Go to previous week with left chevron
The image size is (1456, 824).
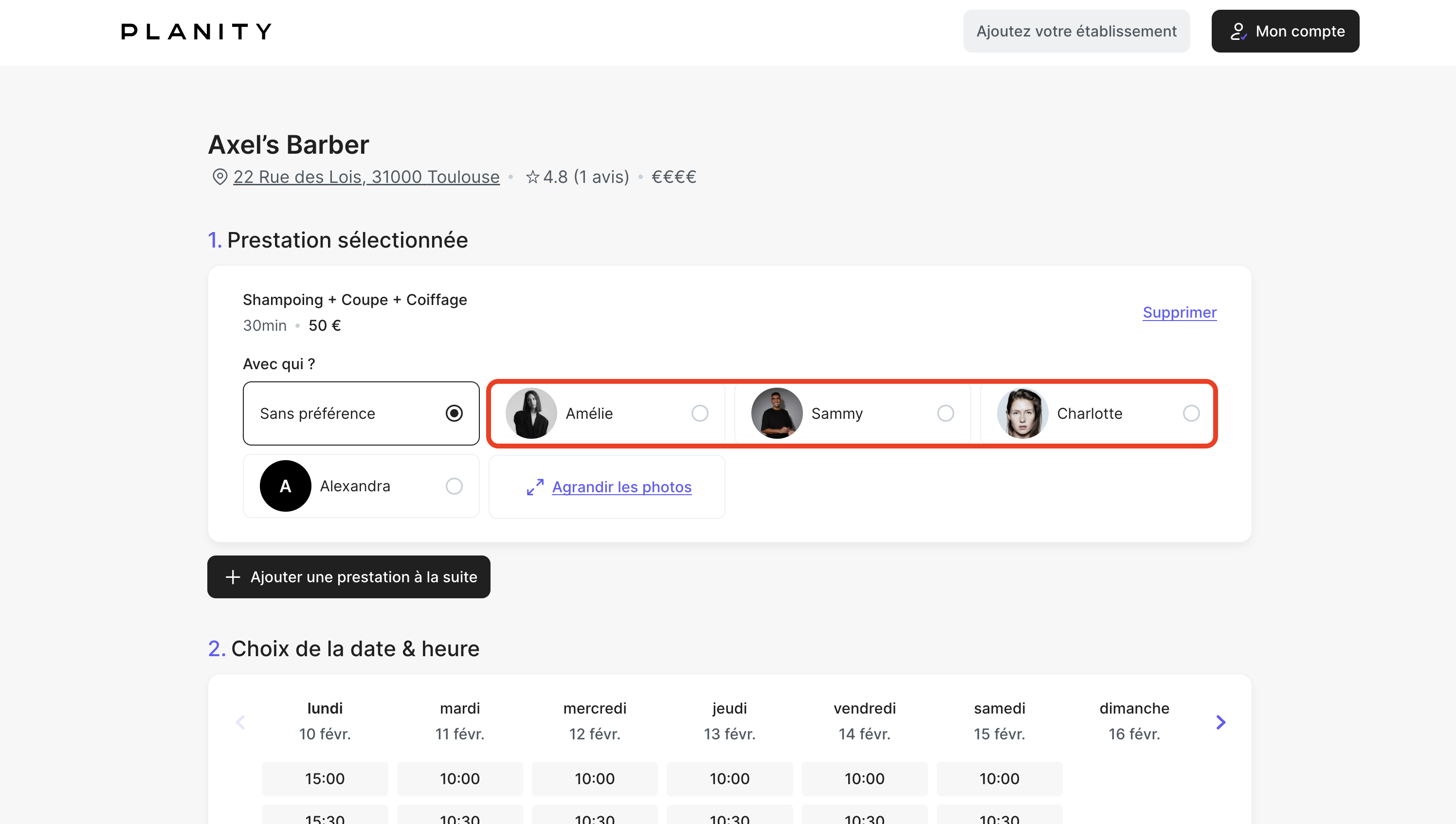click(x=240, y=722)
